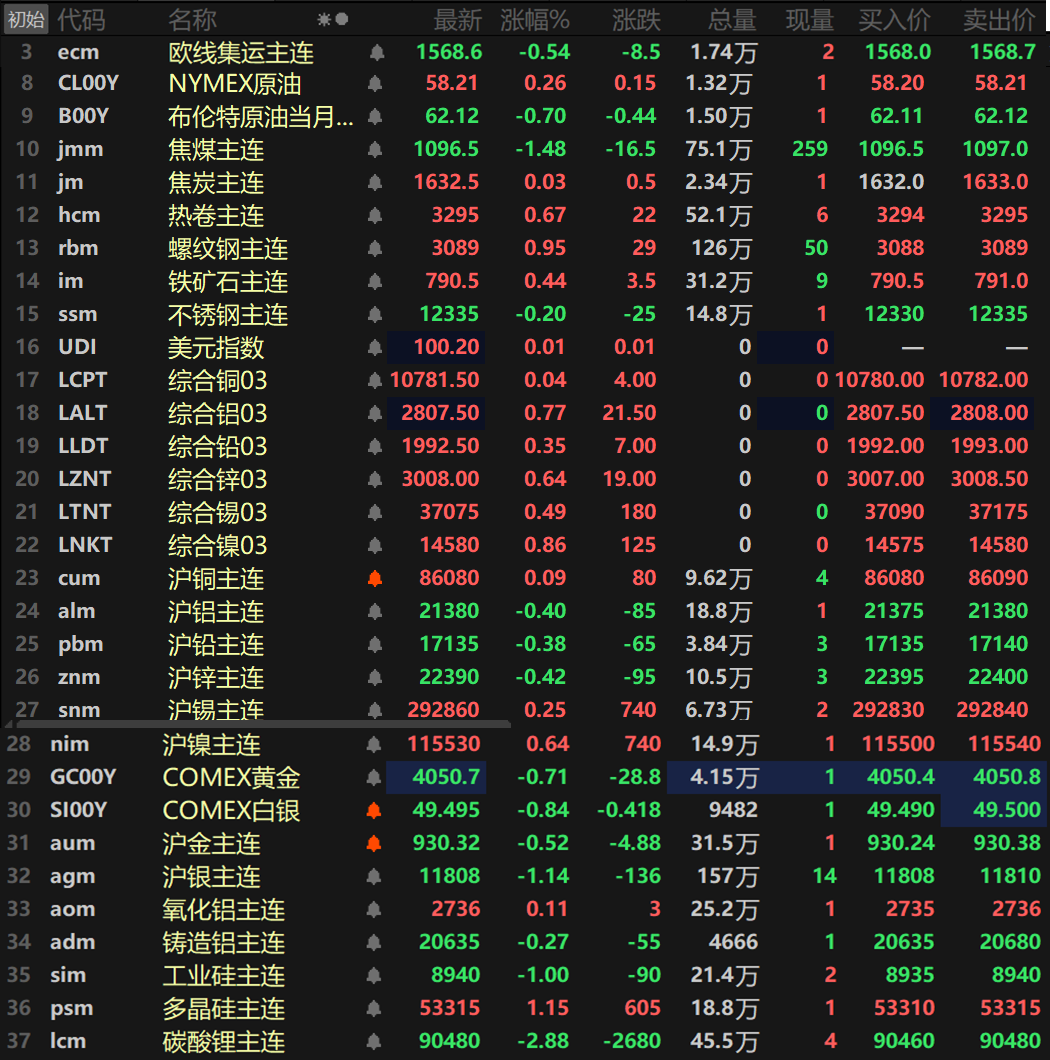1050x1060 pixels.
Task: Click the orange alert bell for 沪铜主连
Action: [375, 579]
